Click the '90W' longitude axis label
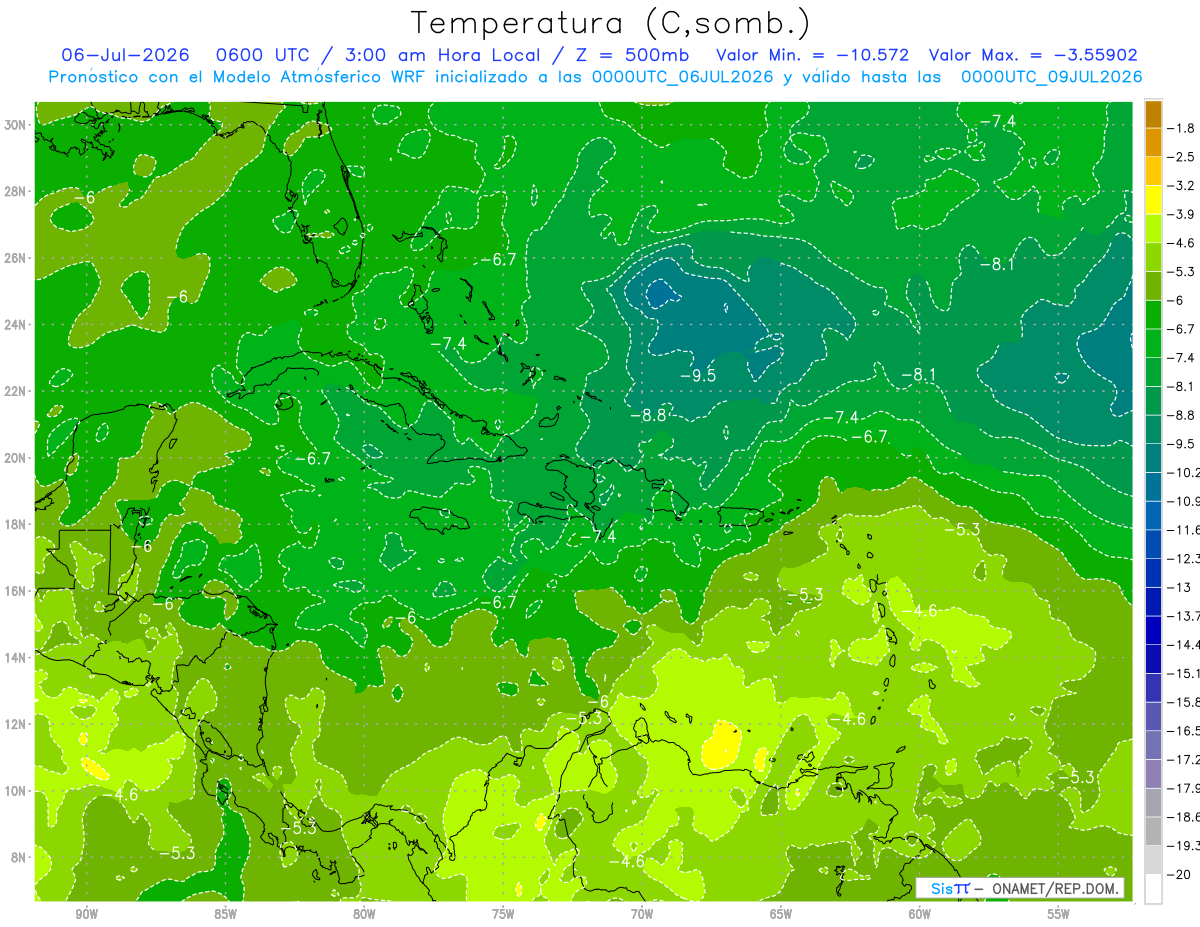This screenshot has height=927, width=1200. tap(86, 914)
